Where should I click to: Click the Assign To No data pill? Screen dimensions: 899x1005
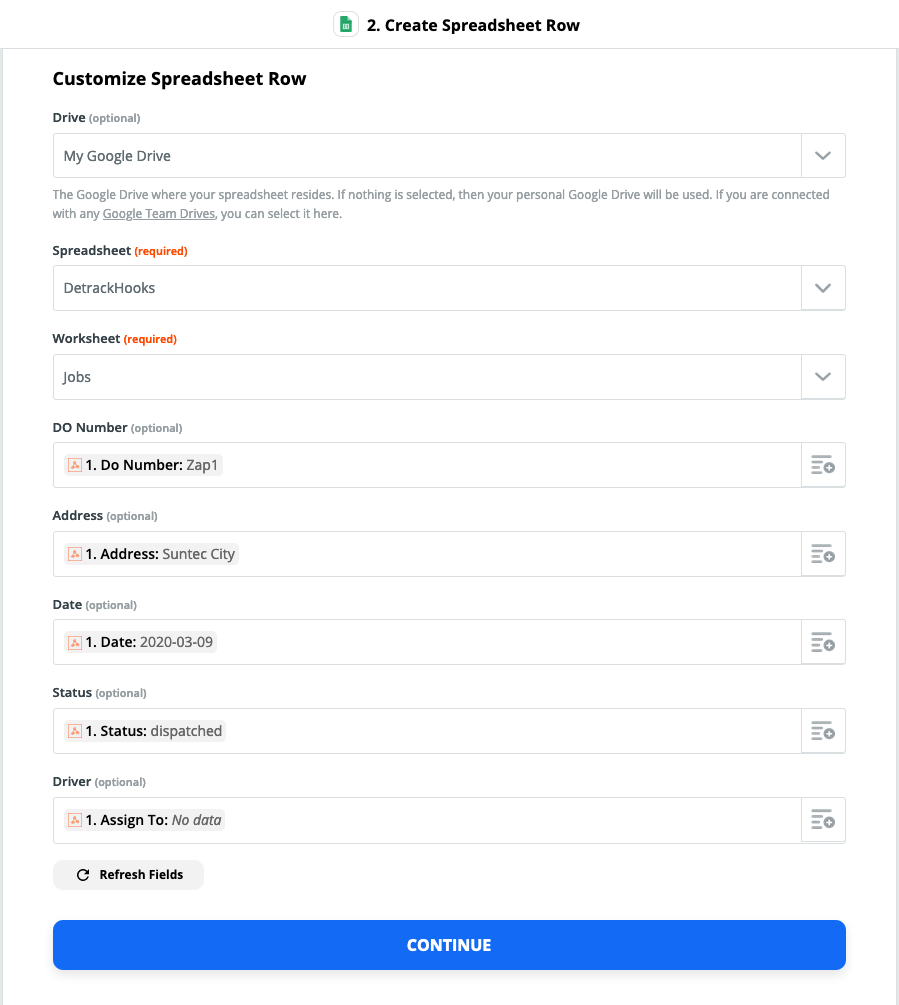(x=144, y=820)
